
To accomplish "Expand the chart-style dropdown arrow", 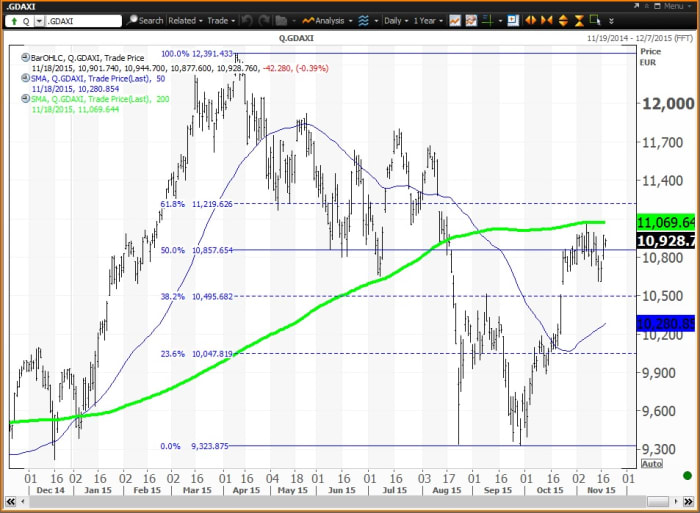I will pyautogui.click(x=376, y=21).
